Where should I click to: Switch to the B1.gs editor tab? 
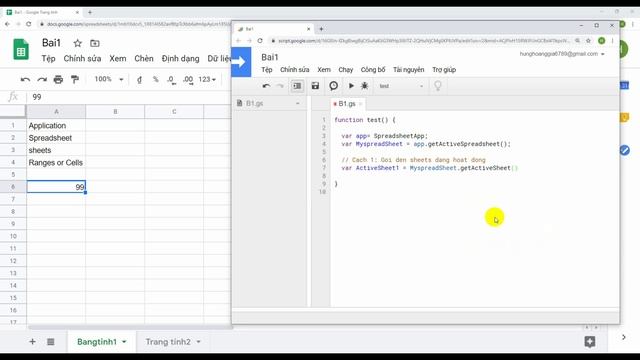coord(347,104)
